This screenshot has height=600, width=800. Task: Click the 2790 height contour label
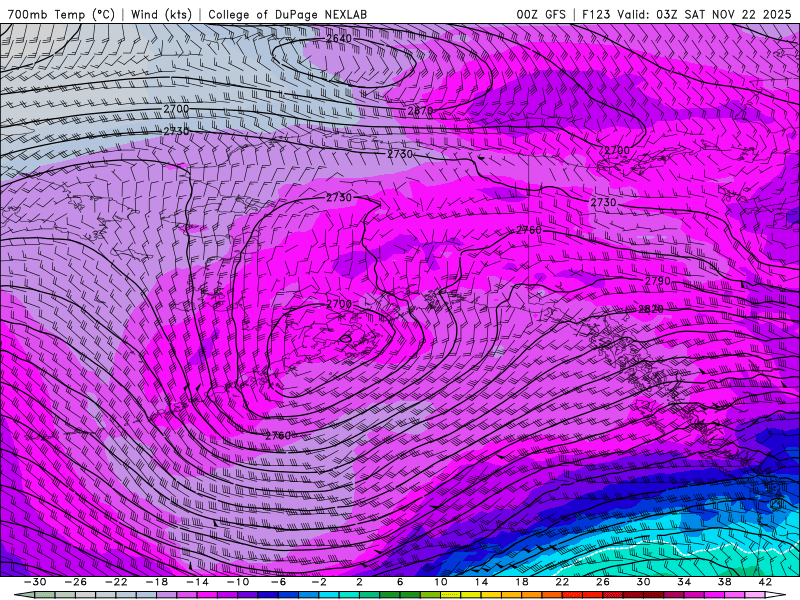click(658, 281)
